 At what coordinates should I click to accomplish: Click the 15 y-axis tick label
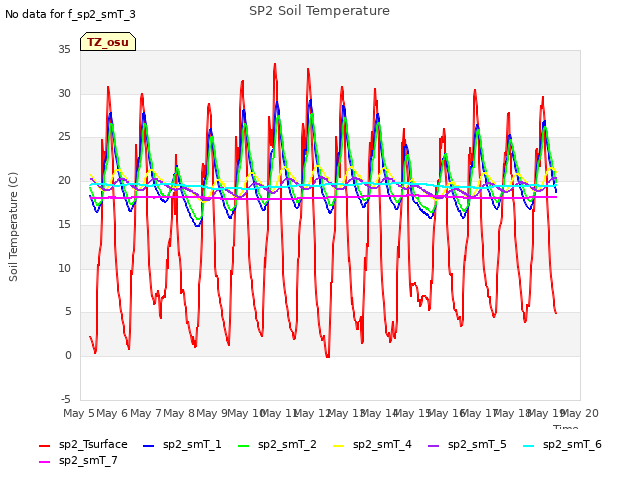click(x=64, y=224)
